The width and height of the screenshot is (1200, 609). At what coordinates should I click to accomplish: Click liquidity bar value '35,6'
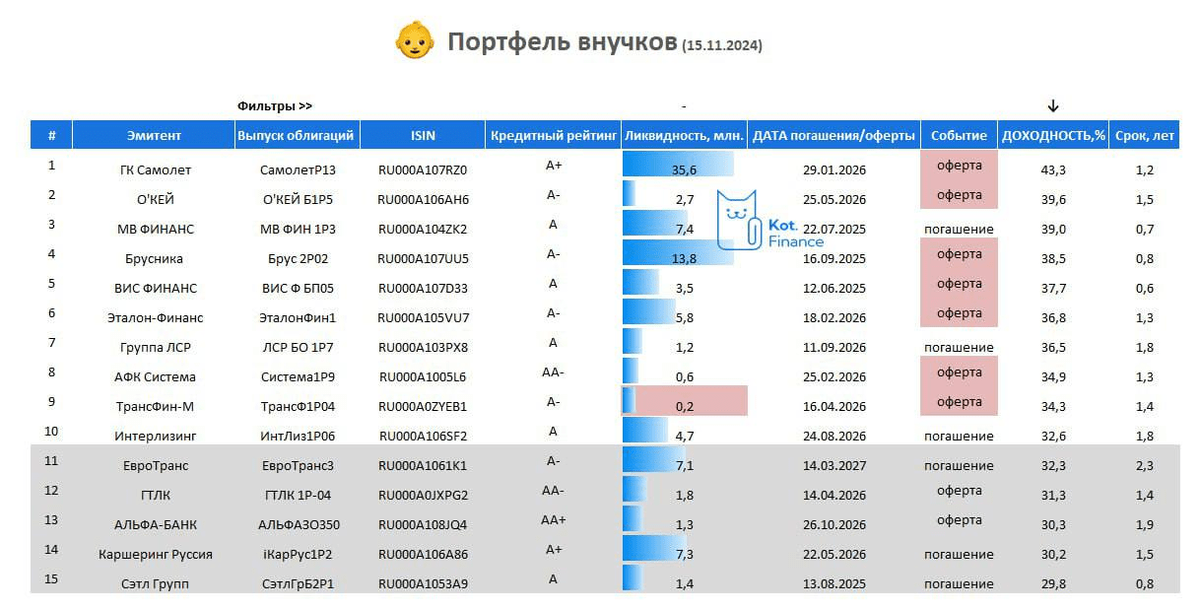click(x=684, y=170)
